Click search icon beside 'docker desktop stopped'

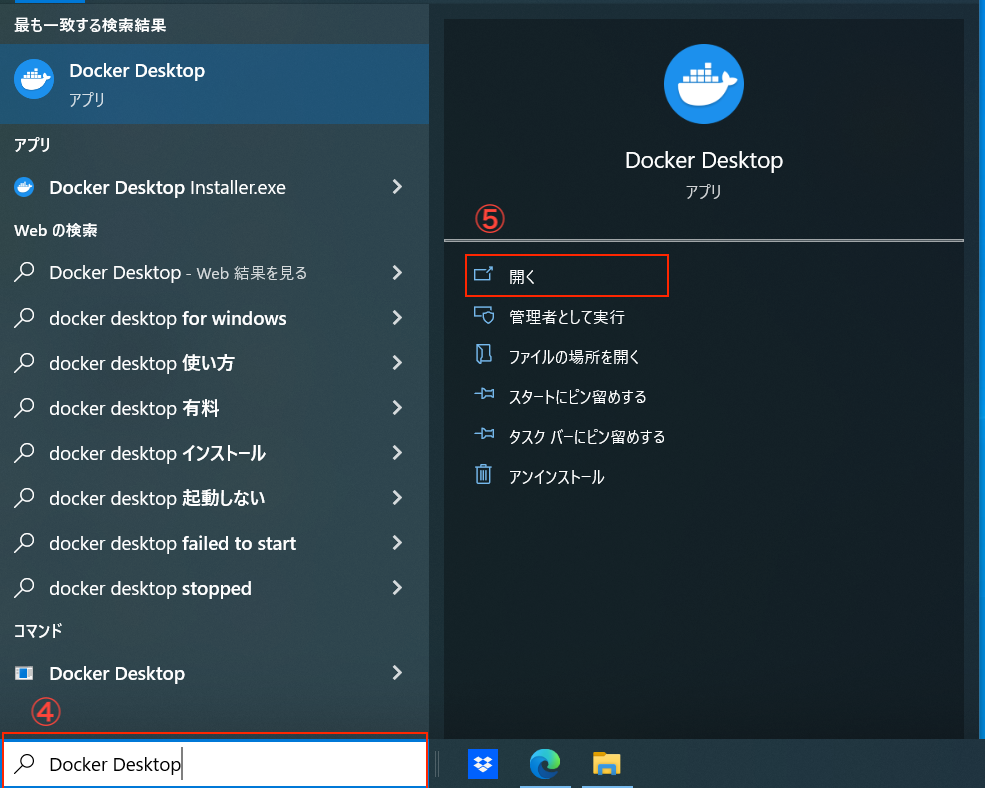pyautogui.click(x=24, y=588)
